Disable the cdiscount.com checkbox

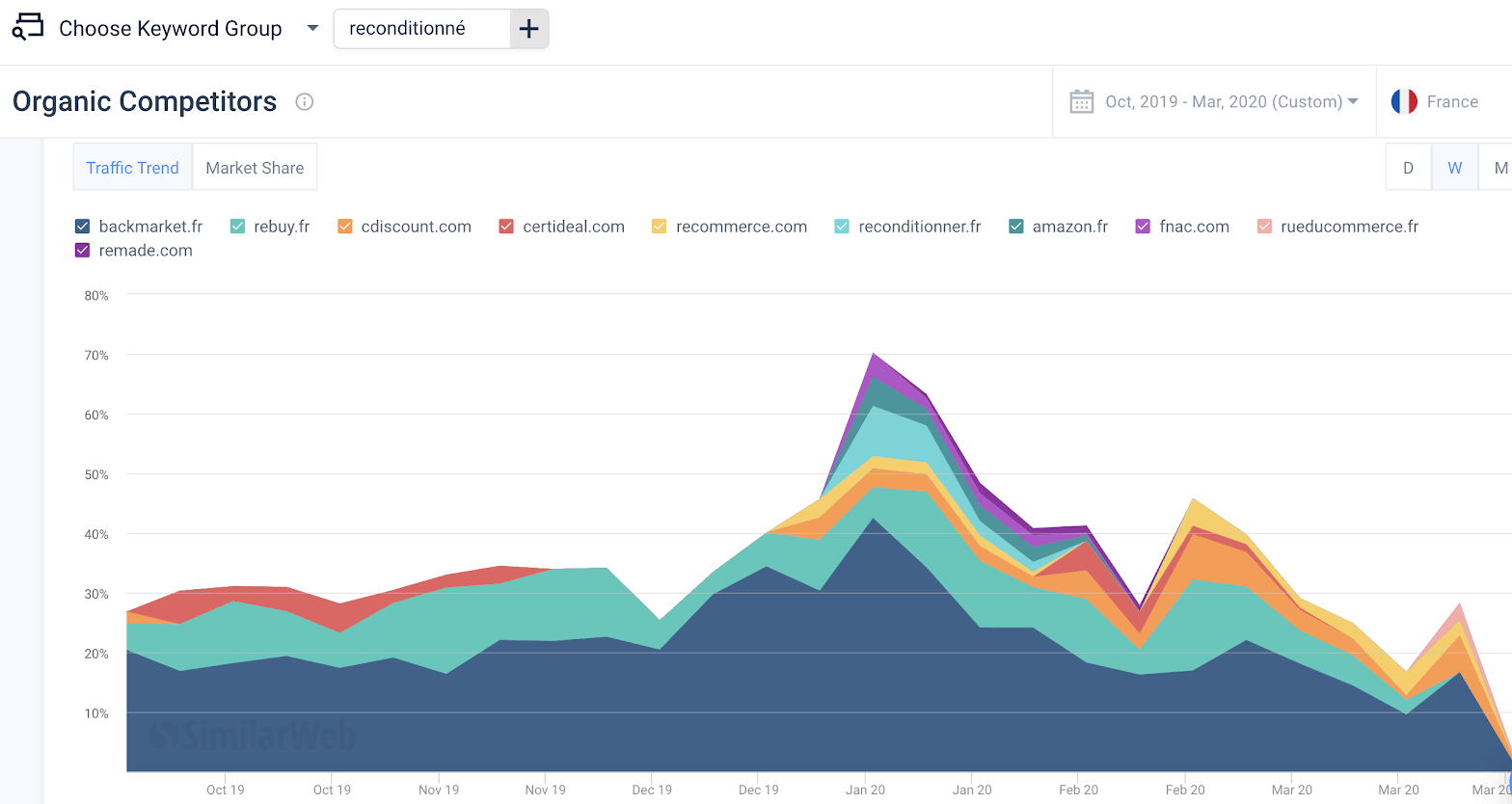[345, 227]
